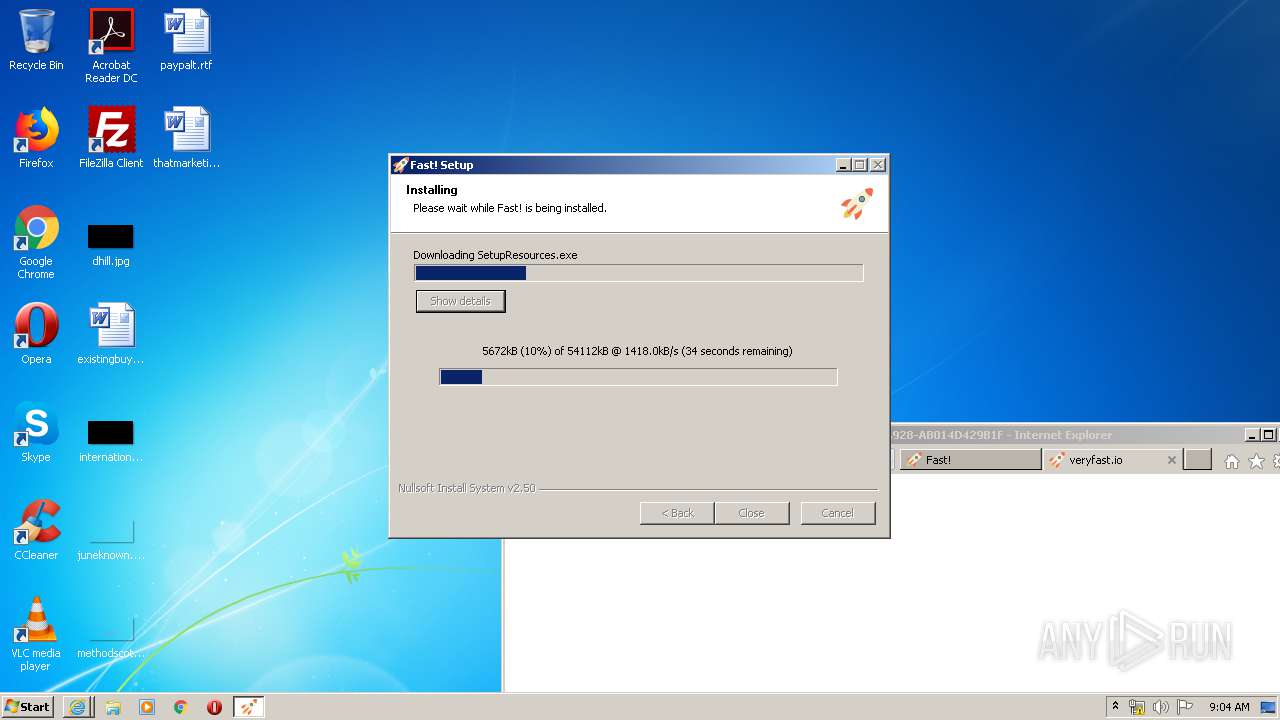Open the Action Center flag icon
The width and height of the screenshot is (1280, 720).
(x=1185, y=707)
